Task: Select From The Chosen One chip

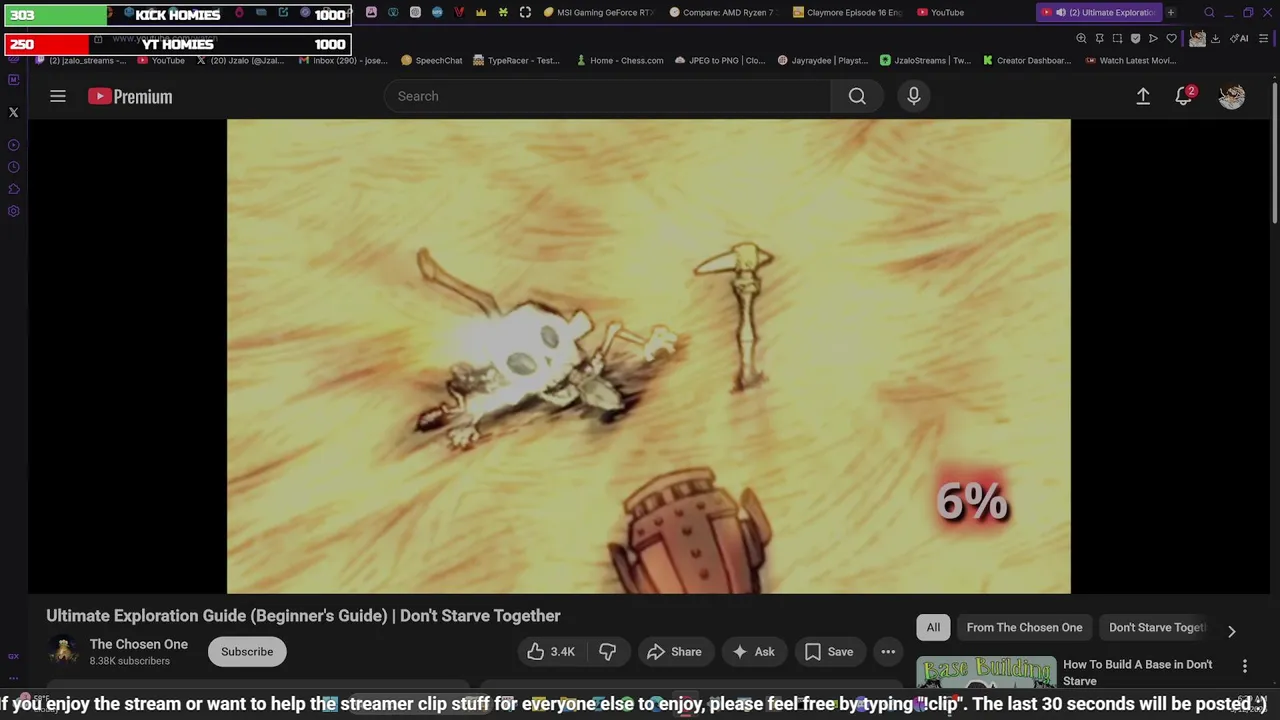Action: tap(1024, 627)
